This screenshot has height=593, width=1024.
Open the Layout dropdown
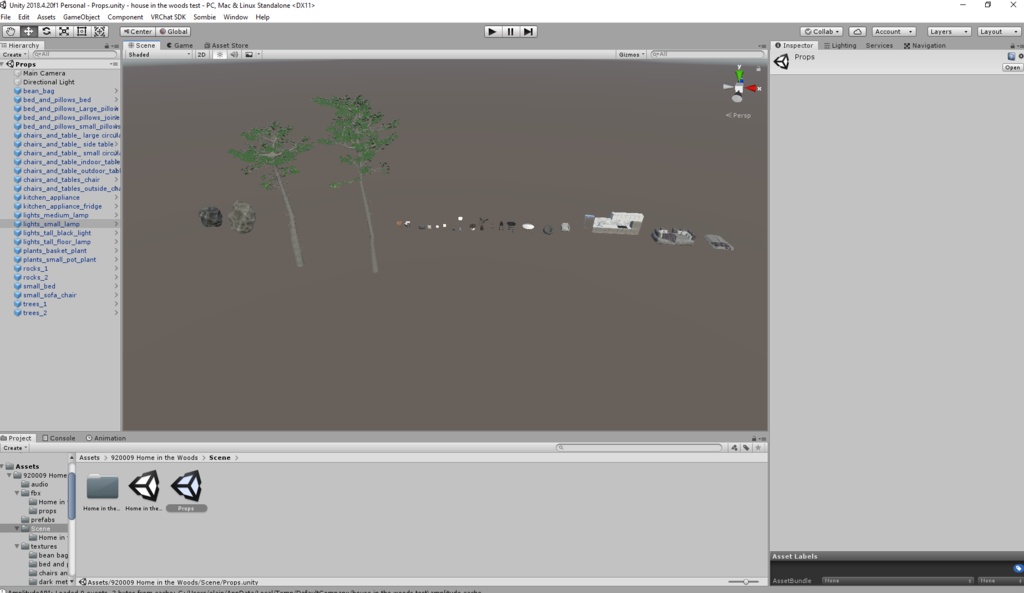click(999, 31)
